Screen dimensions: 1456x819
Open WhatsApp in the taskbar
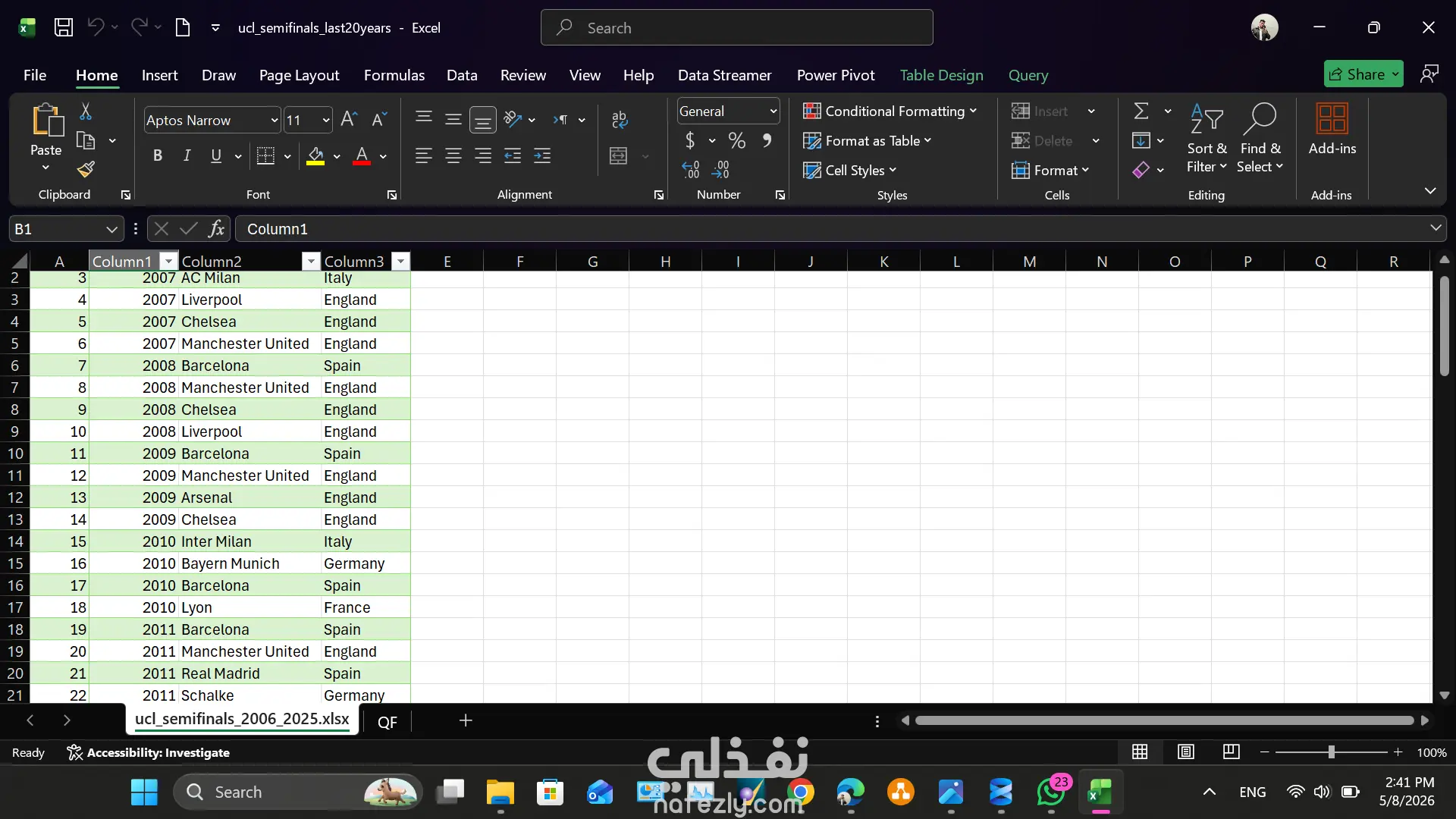click(1051, 792)
